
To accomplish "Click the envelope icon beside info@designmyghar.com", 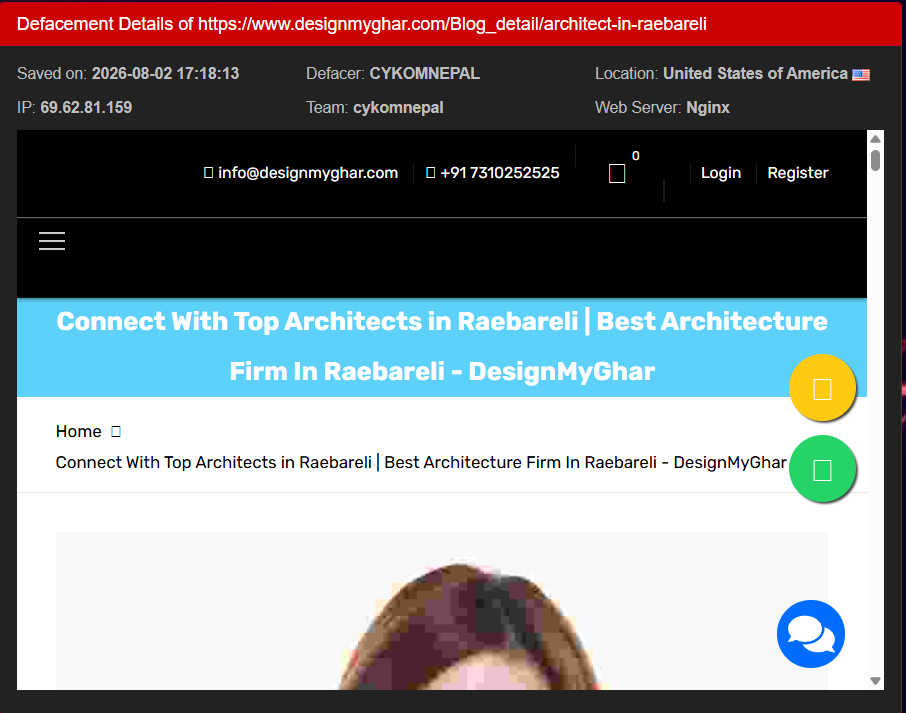I will (209, 173).
